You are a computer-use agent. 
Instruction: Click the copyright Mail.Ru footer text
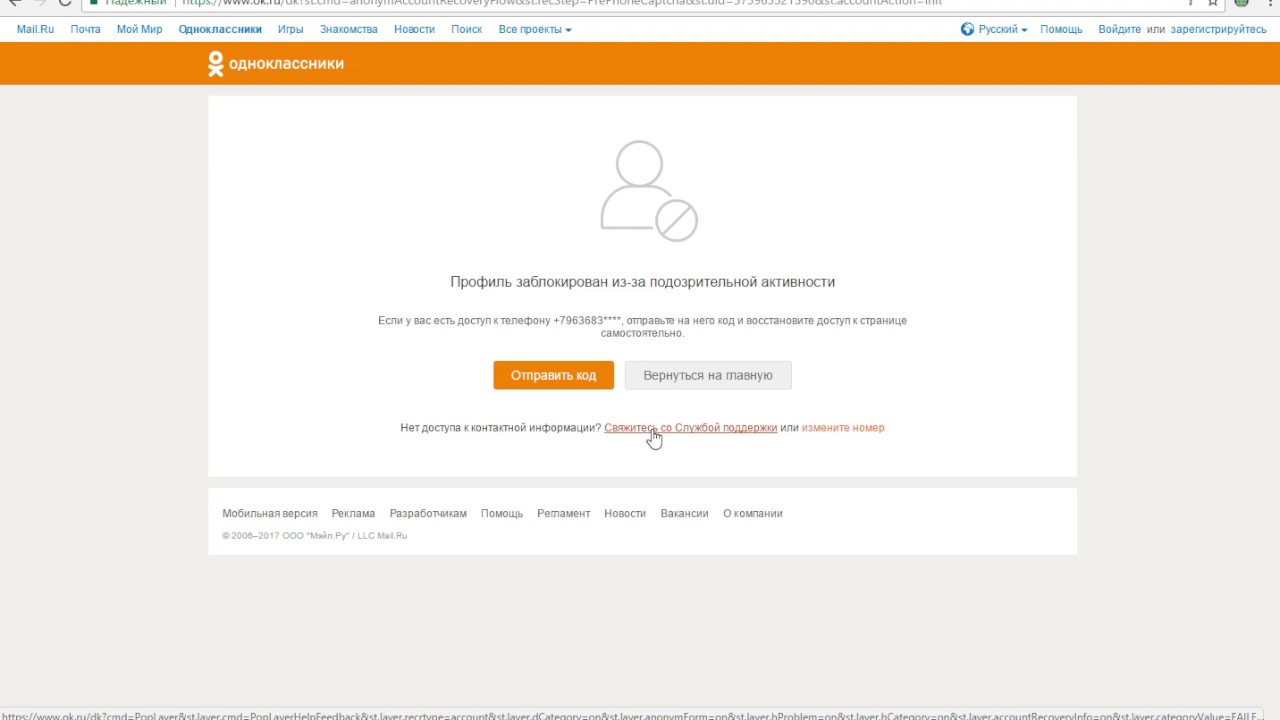(315, 536)
